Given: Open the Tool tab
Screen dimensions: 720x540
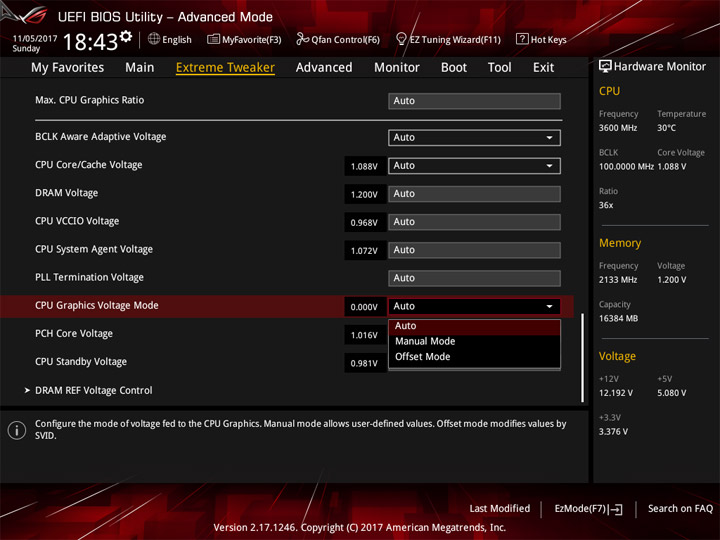Looking at the screenshot, I should coord(499,68).
